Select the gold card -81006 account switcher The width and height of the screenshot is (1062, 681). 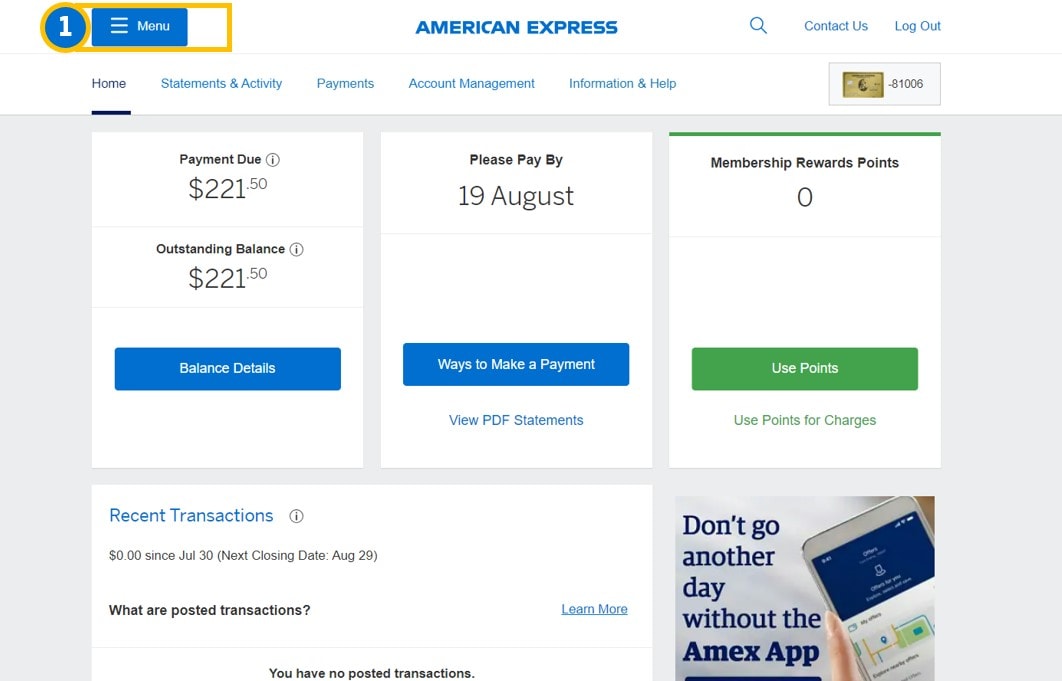pyautogui.click(x=884, y=84)
